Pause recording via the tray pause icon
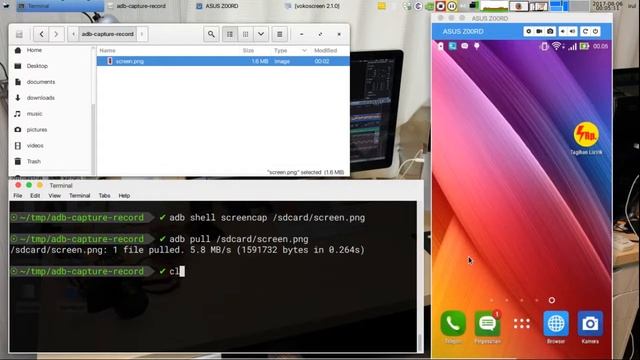The image size is (640, 360). [452, 6]
